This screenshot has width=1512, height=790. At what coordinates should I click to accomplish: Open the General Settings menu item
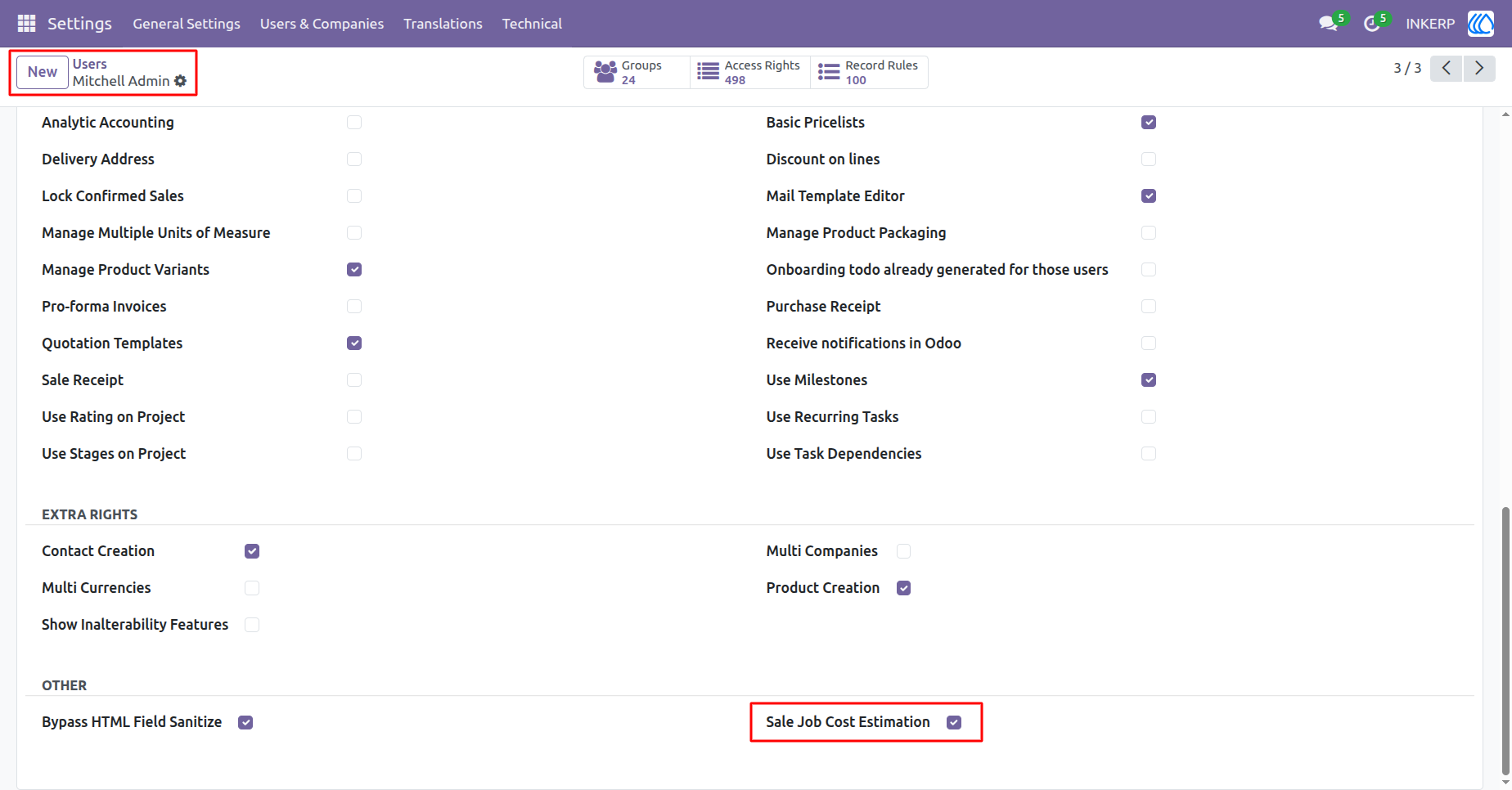click(187, 24)
